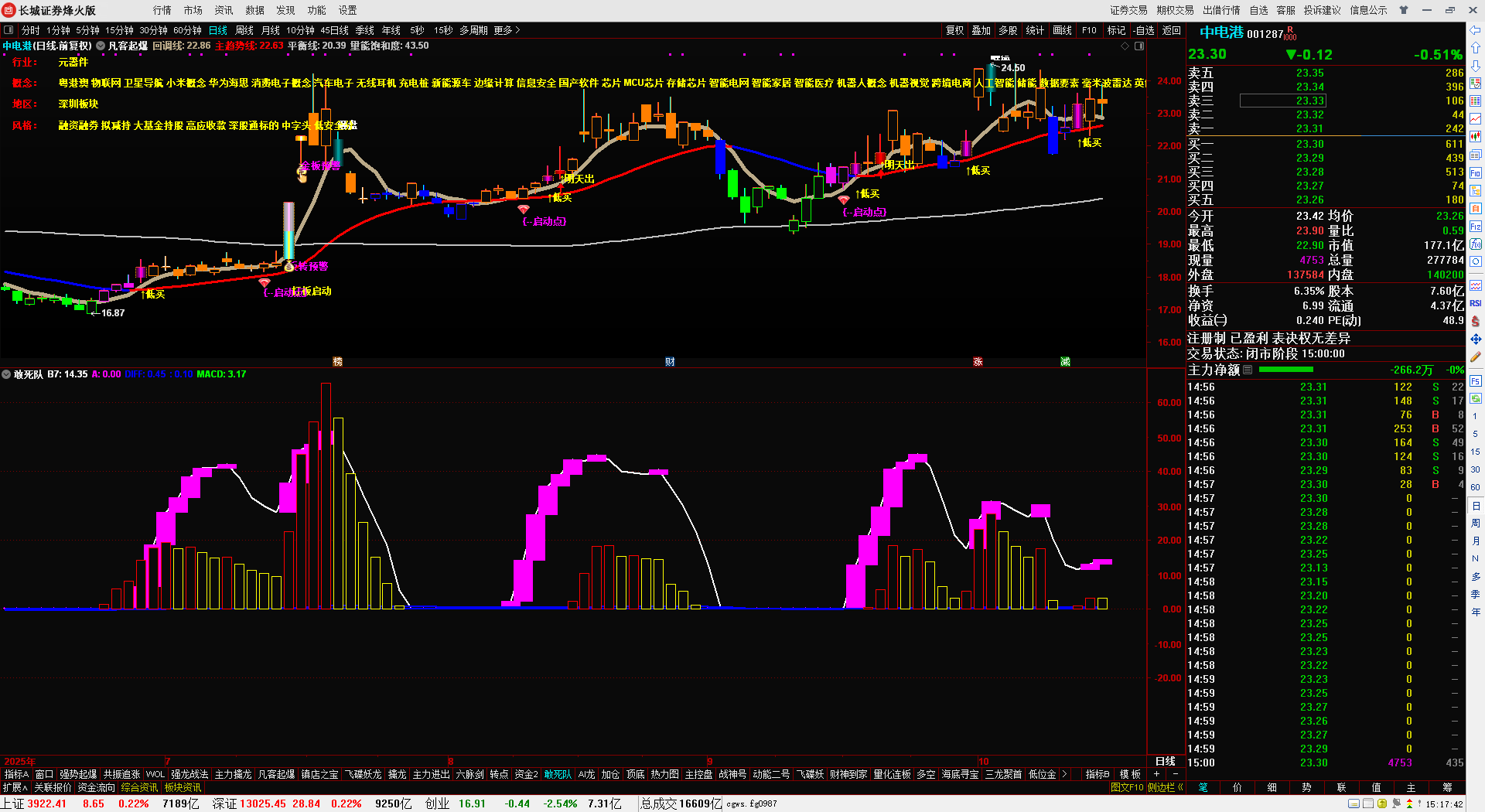Click the down arrow icon in right sidebar
The width and height of the screenshot is (1485, 812).
pos(1476,65)
